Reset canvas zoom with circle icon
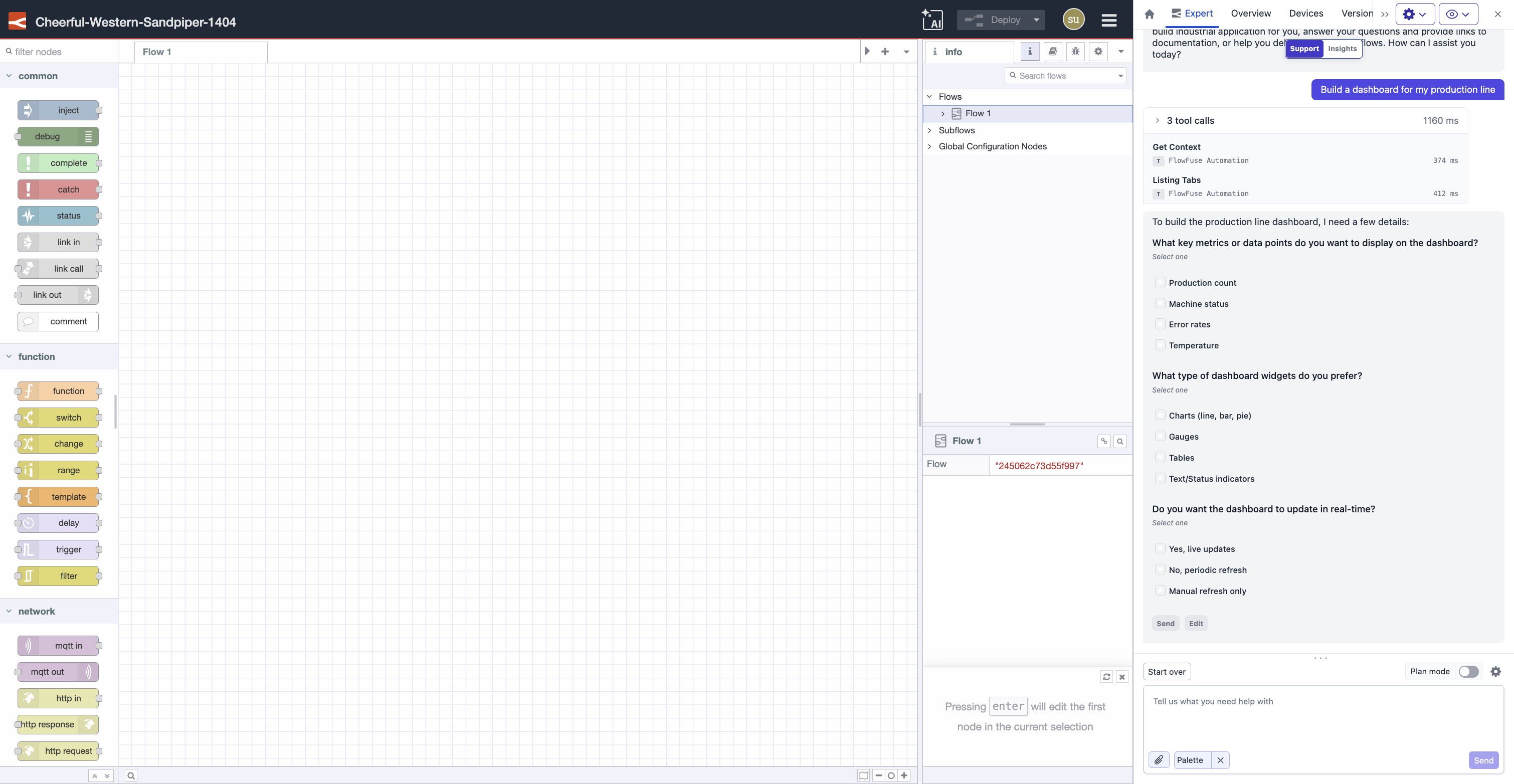The width and height of the screenshot is (1514, 784). pyautogui.click(x=891, y=775)
